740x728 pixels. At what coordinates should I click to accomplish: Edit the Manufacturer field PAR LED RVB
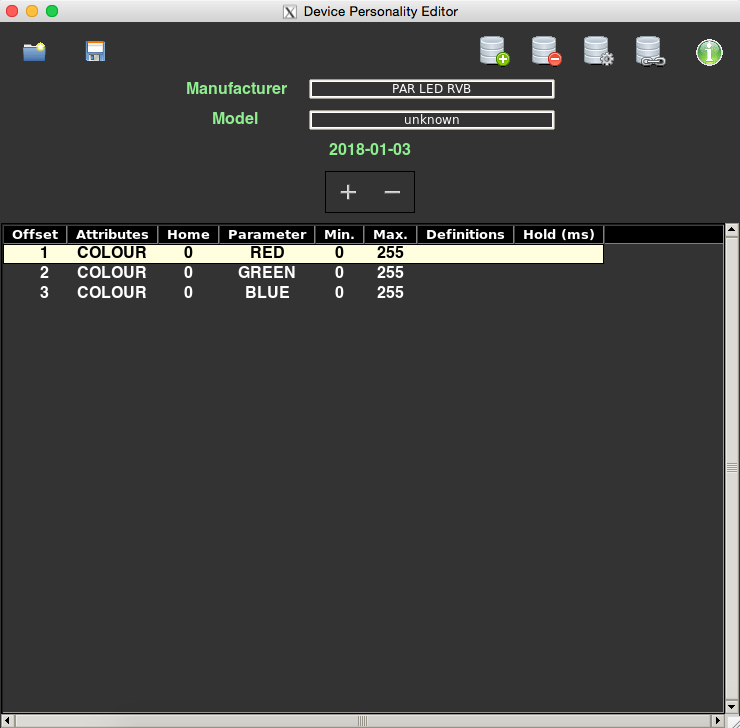pyautogui.click(x=431, y=89)
